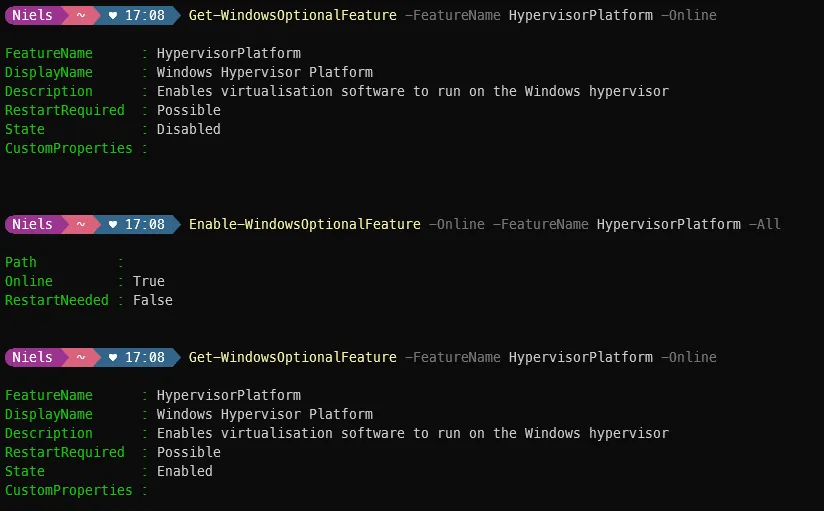
Task: Click the RestartNeeded False value
Action: pos(152,300)
